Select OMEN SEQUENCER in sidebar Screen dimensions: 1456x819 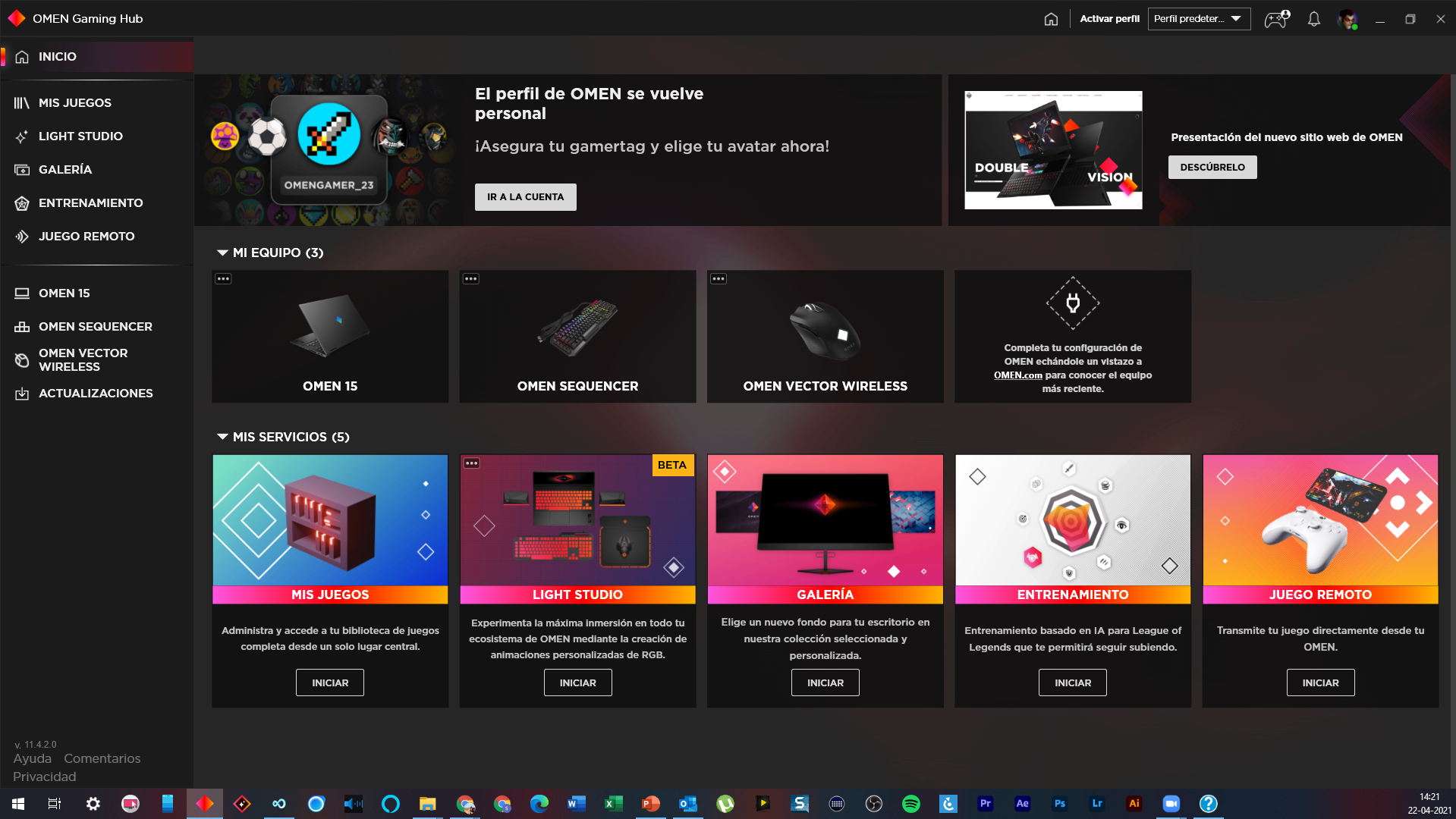coord(97,327)
